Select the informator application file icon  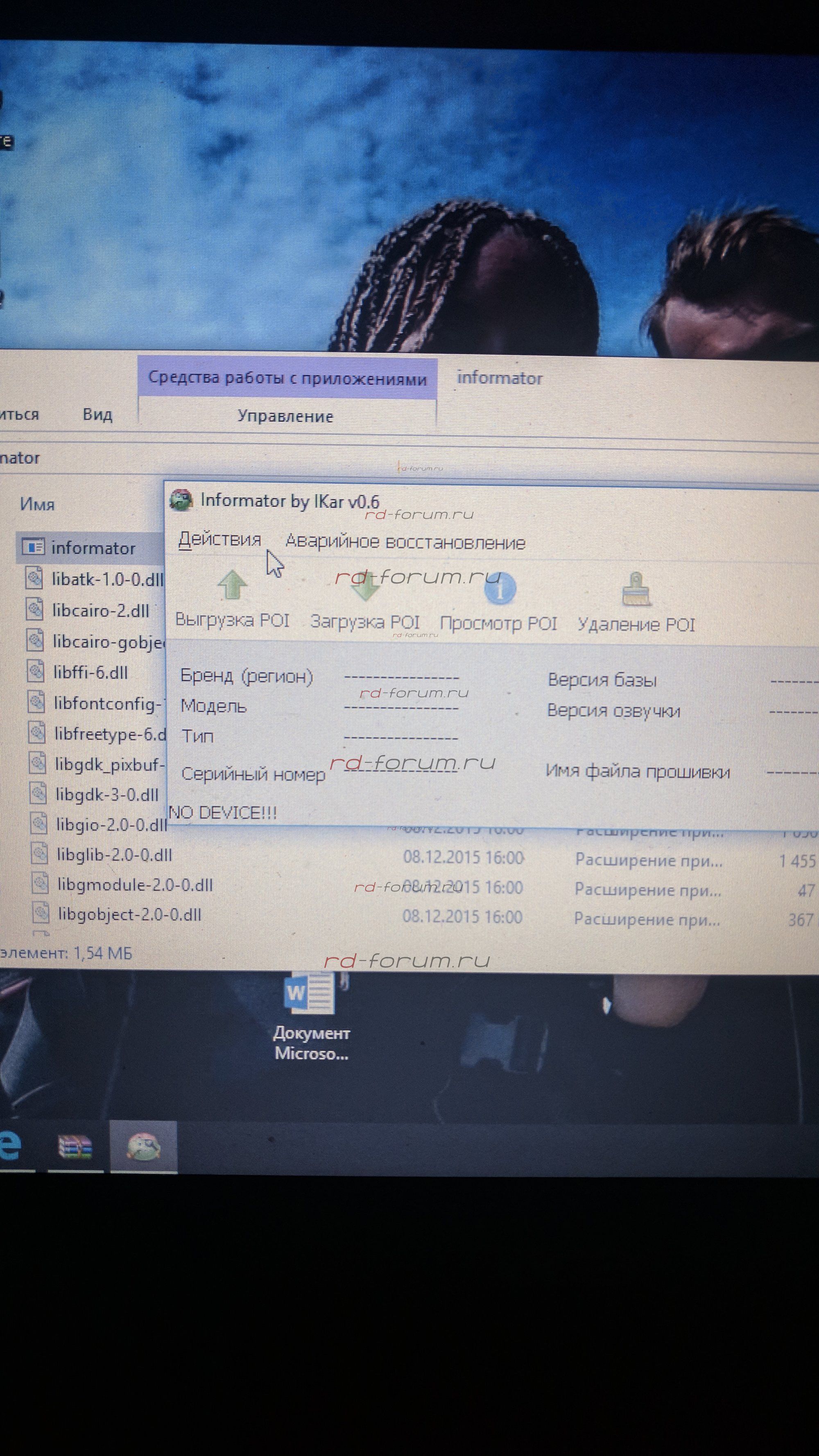pyautogui.click(x=33, y=547)
